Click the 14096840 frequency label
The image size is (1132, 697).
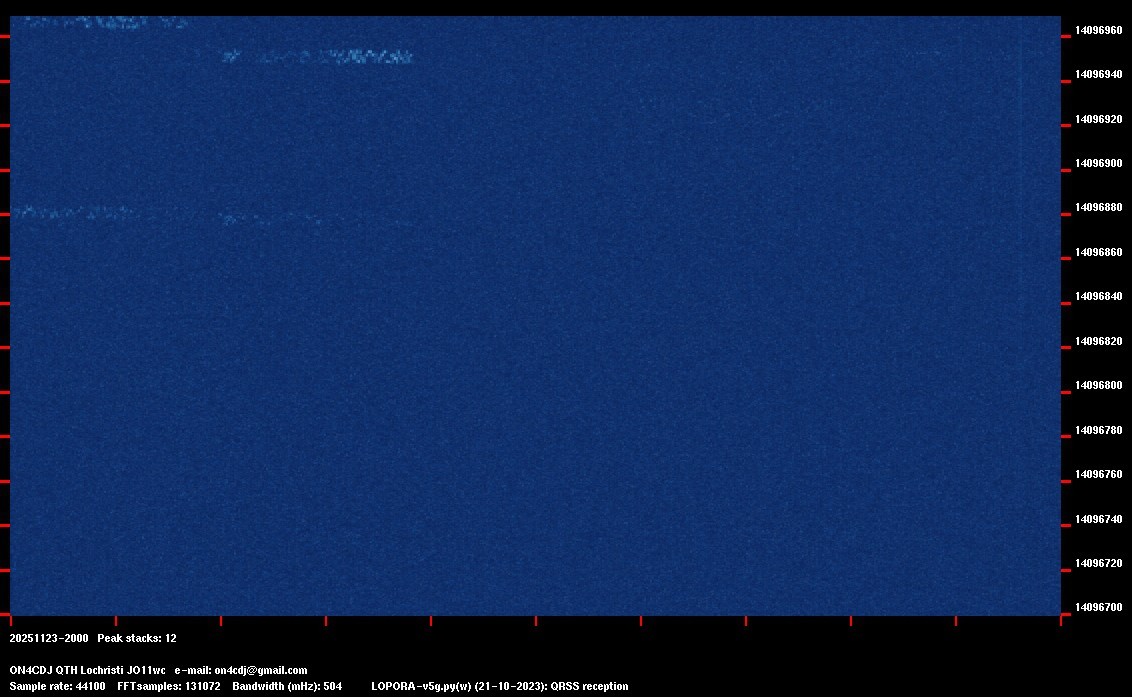click(1098, 296)
